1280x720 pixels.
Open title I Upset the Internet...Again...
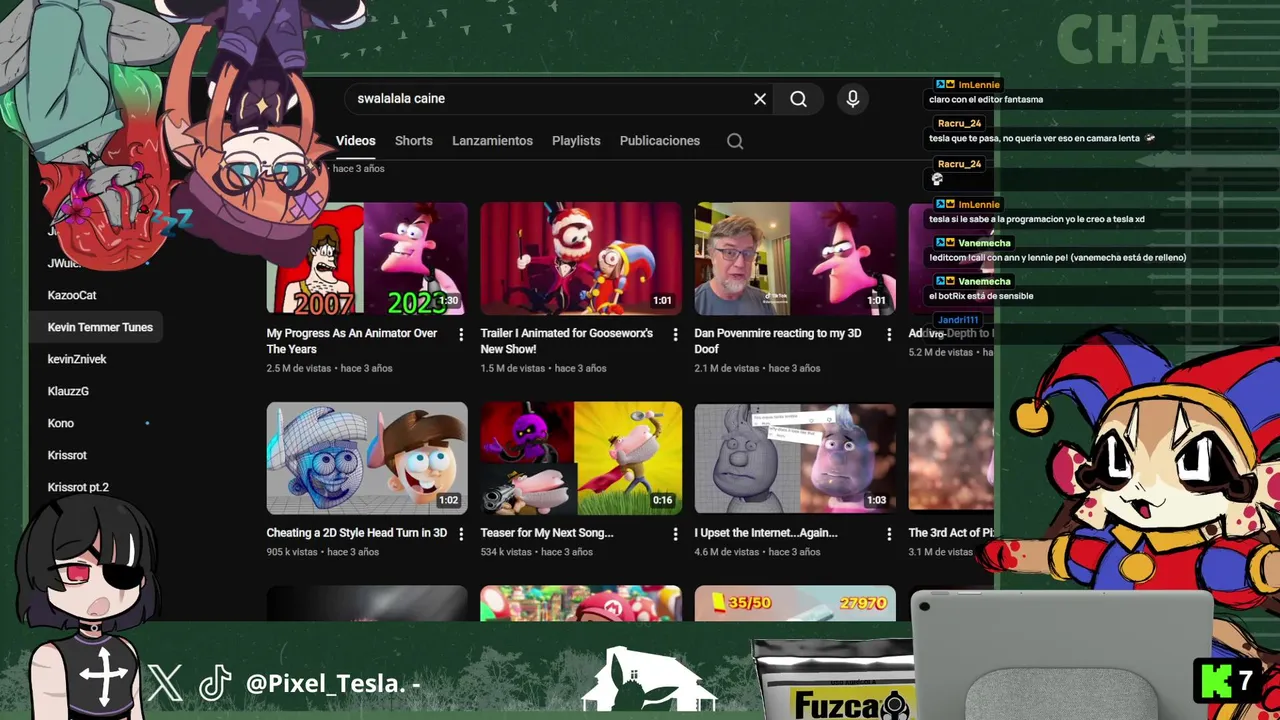pos(766,533)
